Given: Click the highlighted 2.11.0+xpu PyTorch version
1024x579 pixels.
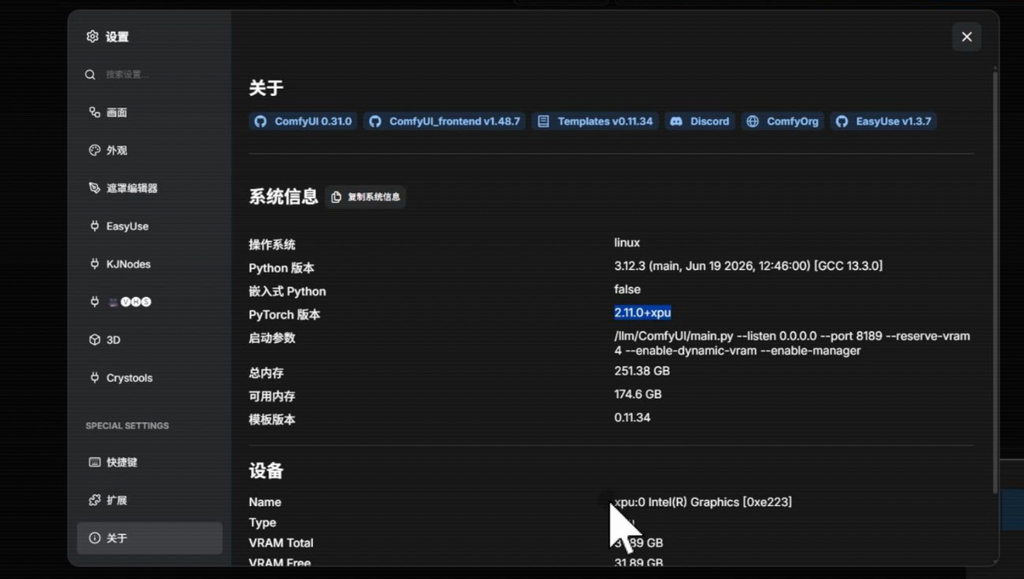Looking at the screenshot, I should point(643,313).
